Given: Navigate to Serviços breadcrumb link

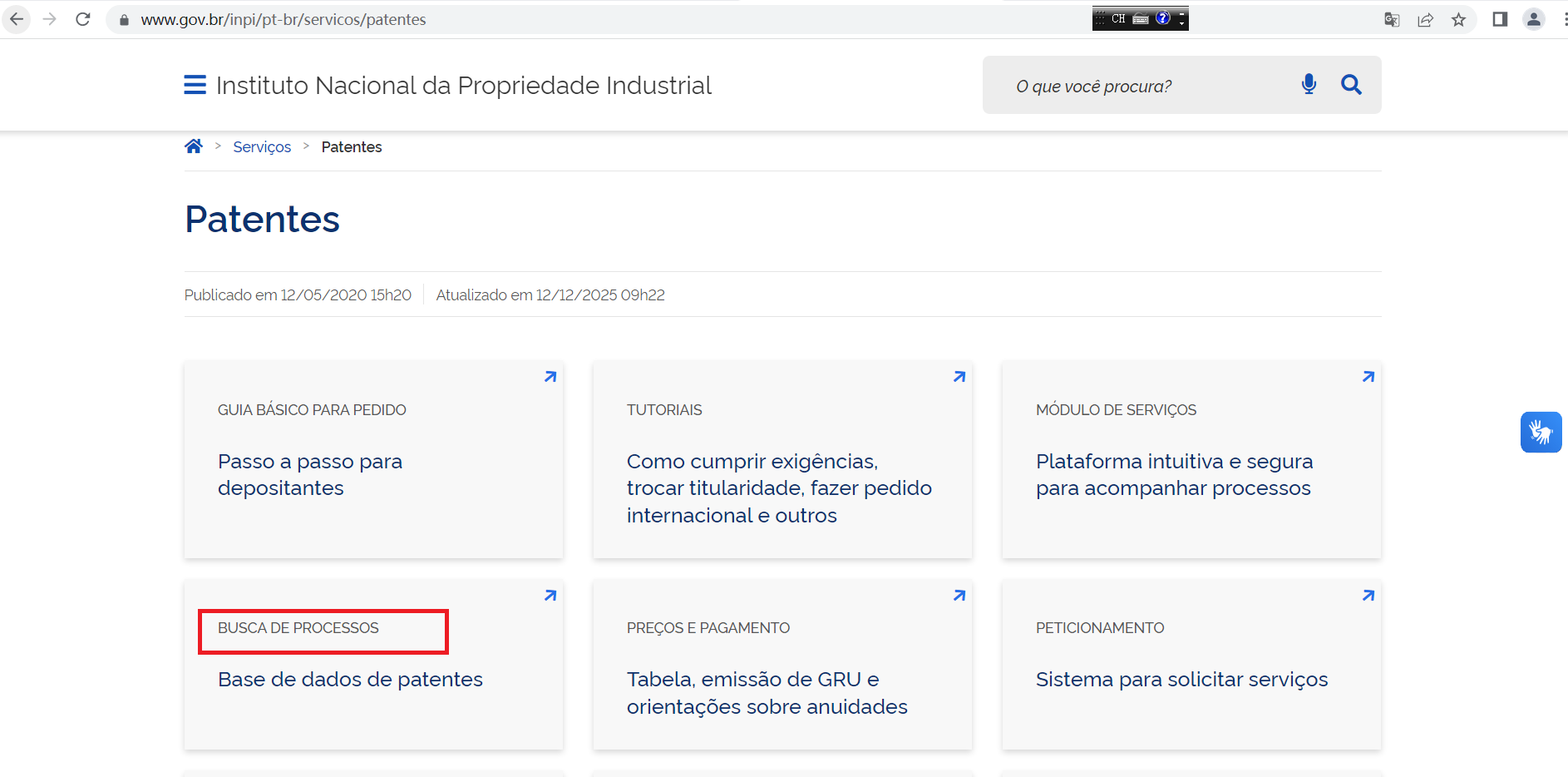Looking at the screenshot, I should coord(262,147).
